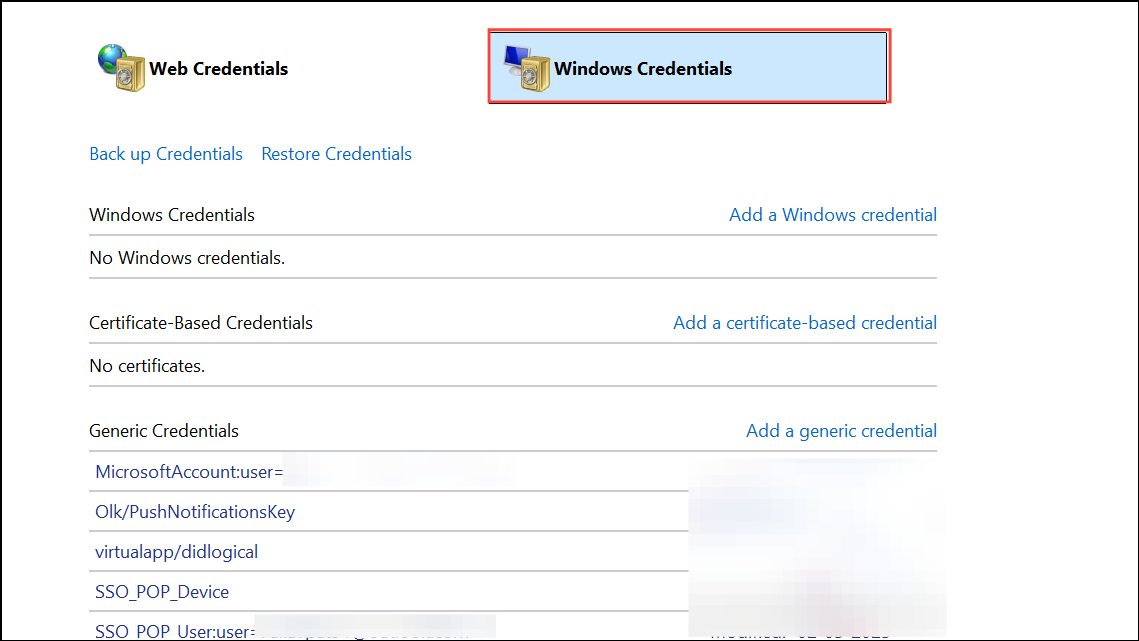
Task: Expand the virtualapp/didlogical credential
Action: [x=177, y=552]
